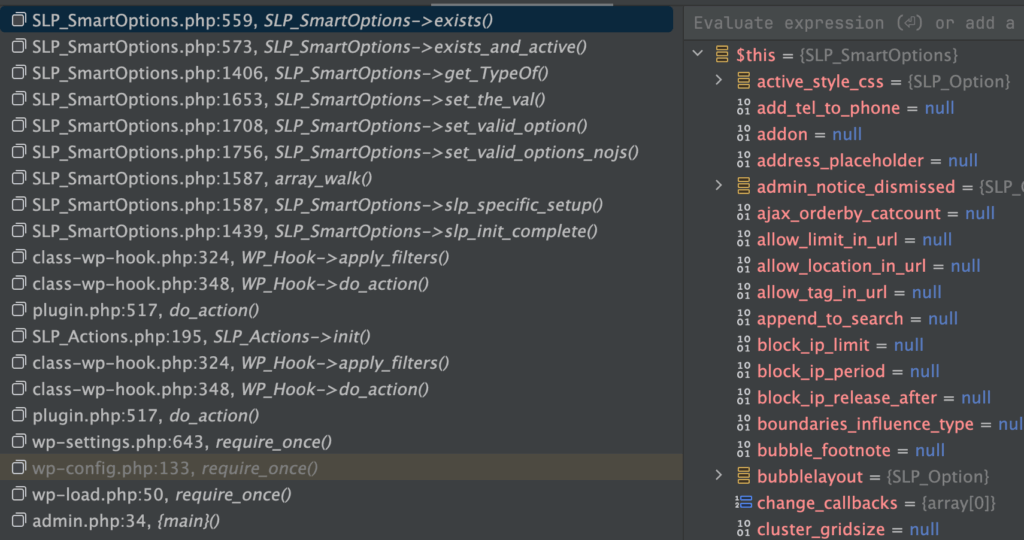Select variable append_to_search = null
1024x540 pixels.
coord(856,319)
